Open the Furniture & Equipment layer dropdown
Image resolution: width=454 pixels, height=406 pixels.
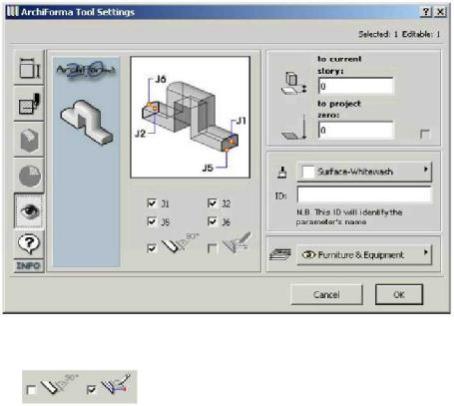point(364,255)
